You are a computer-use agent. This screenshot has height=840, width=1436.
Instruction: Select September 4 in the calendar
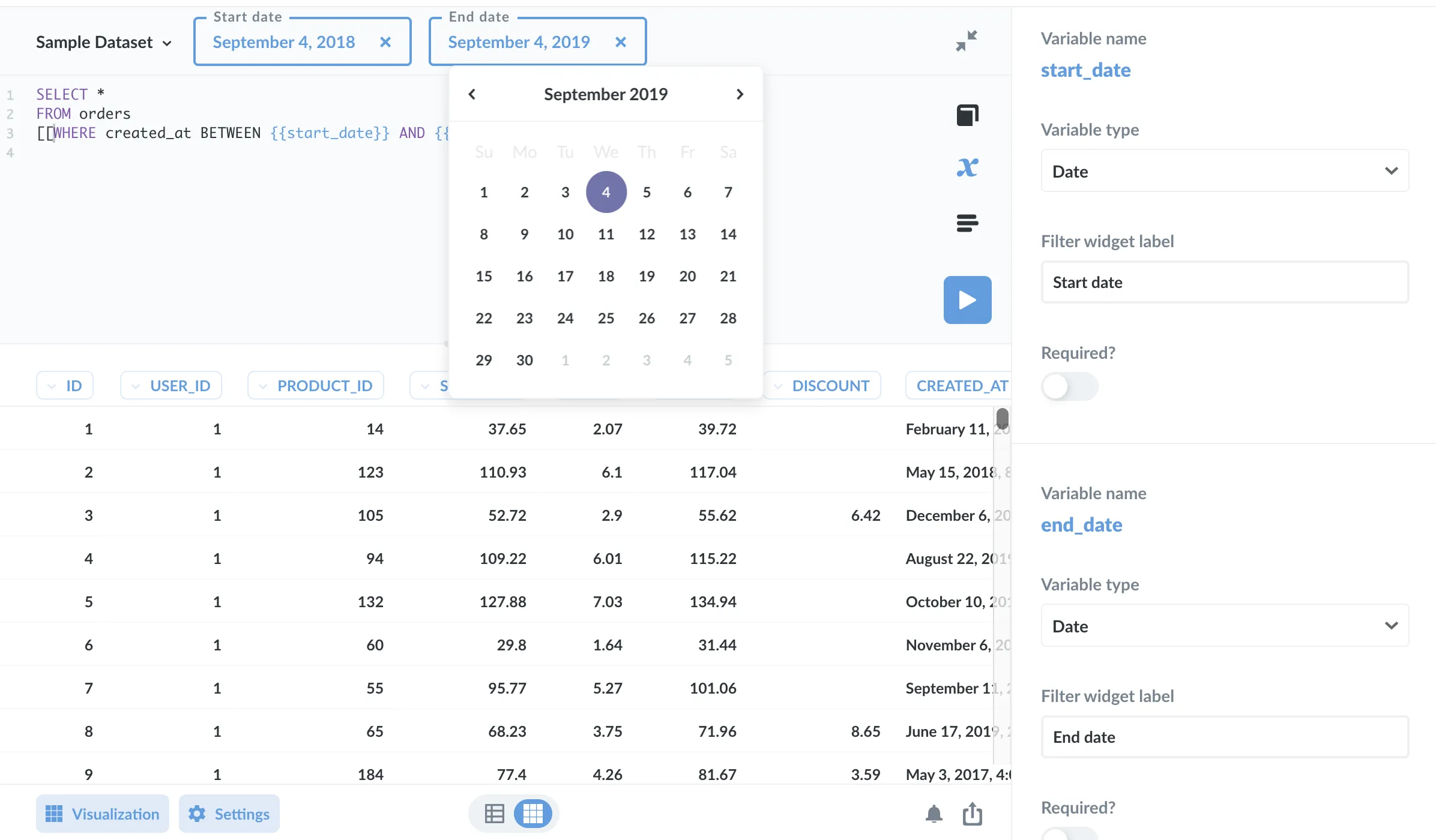tap(606, 192)
